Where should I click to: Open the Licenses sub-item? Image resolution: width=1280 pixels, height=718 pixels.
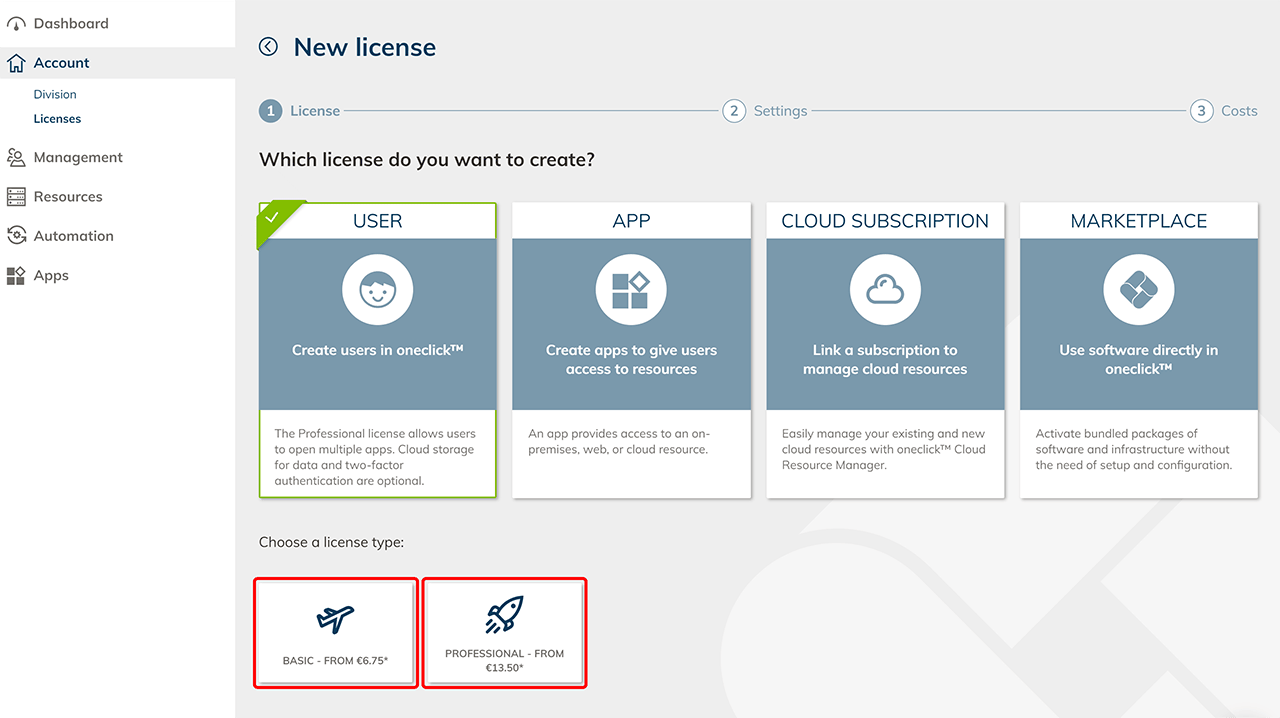point(57,118)
